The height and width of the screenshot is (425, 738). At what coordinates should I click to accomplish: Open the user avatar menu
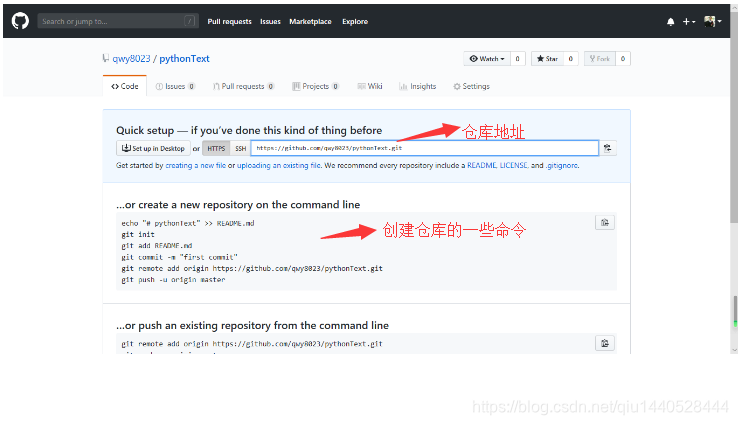click(713, 21)
